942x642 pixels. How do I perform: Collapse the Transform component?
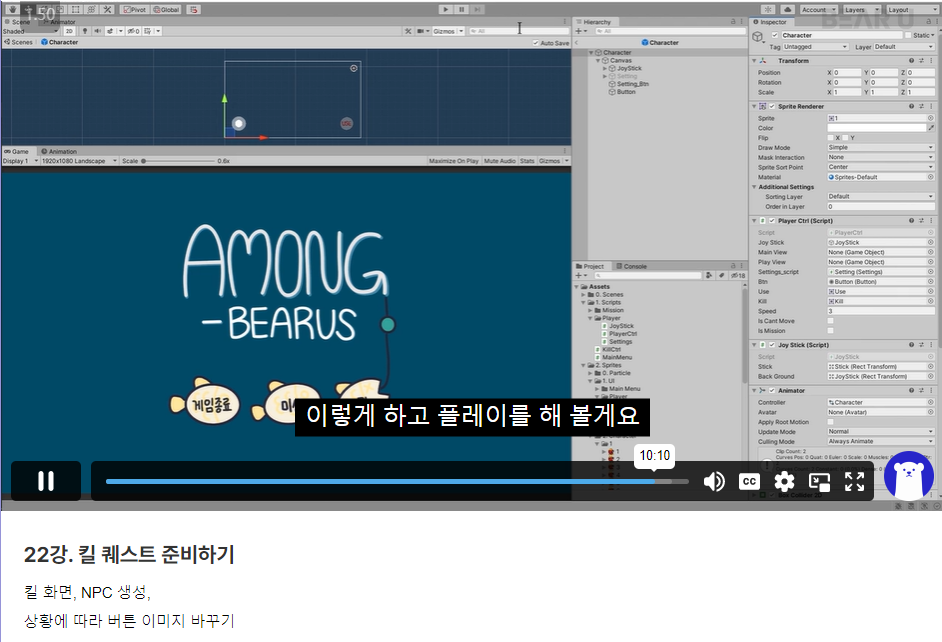[754, 61]
